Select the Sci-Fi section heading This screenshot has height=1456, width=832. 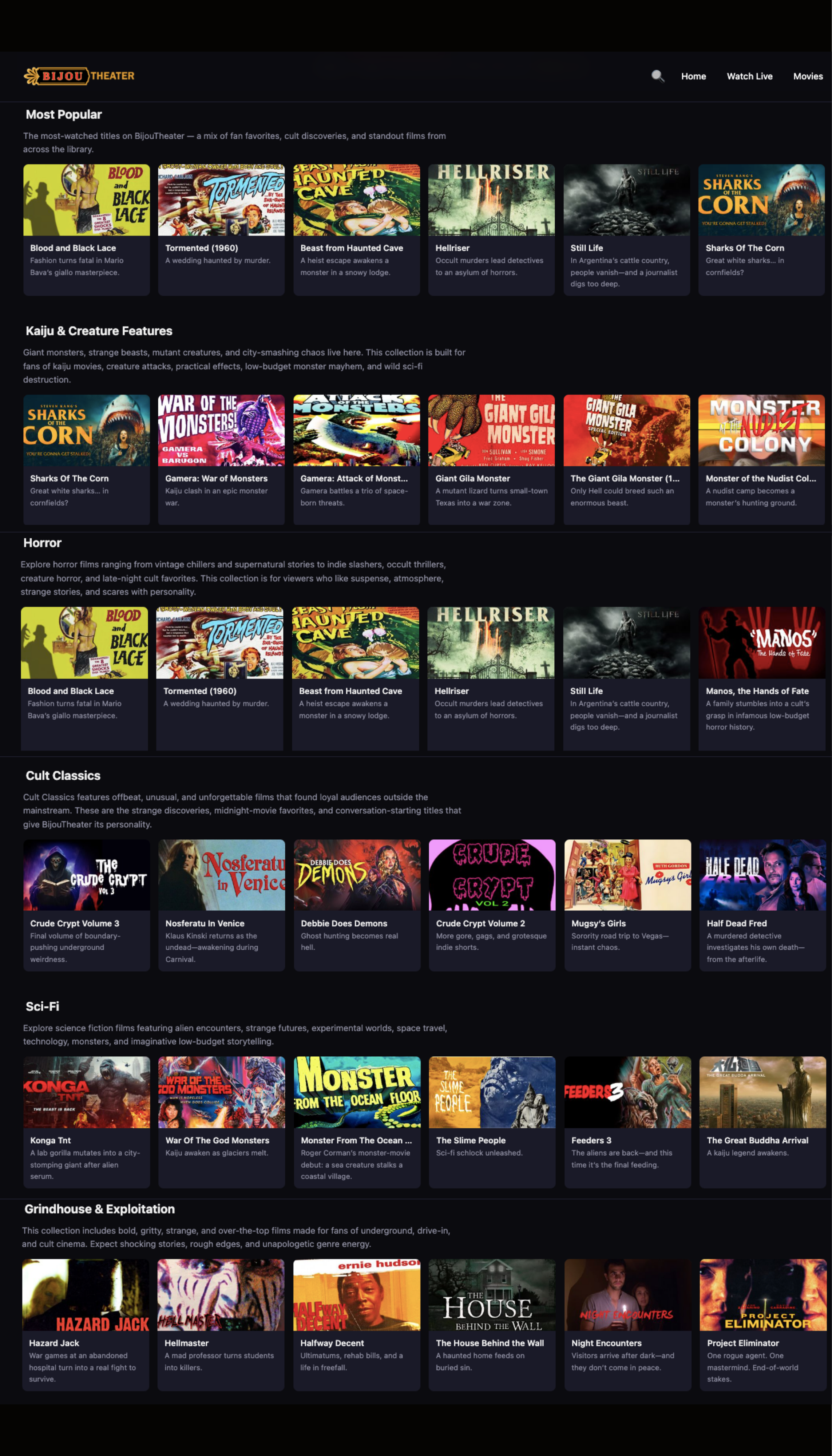[x=42, y=1006]
